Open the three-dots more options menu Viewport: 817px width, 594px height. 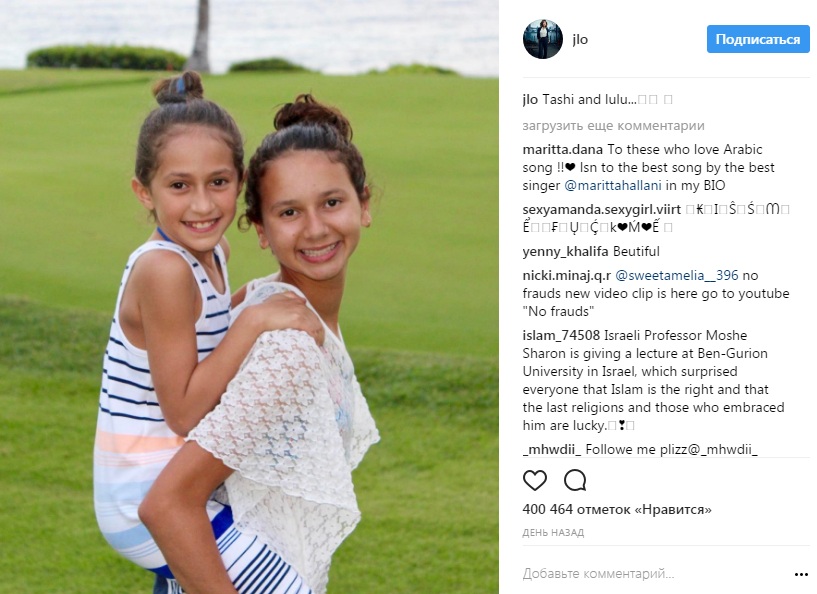801,574
